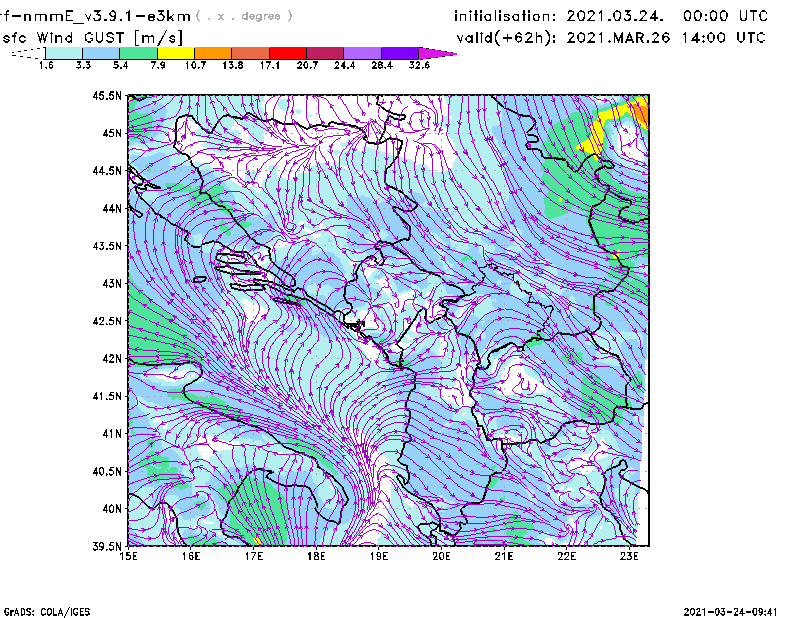Click the magenta arrow end of the colorbar

437,53
